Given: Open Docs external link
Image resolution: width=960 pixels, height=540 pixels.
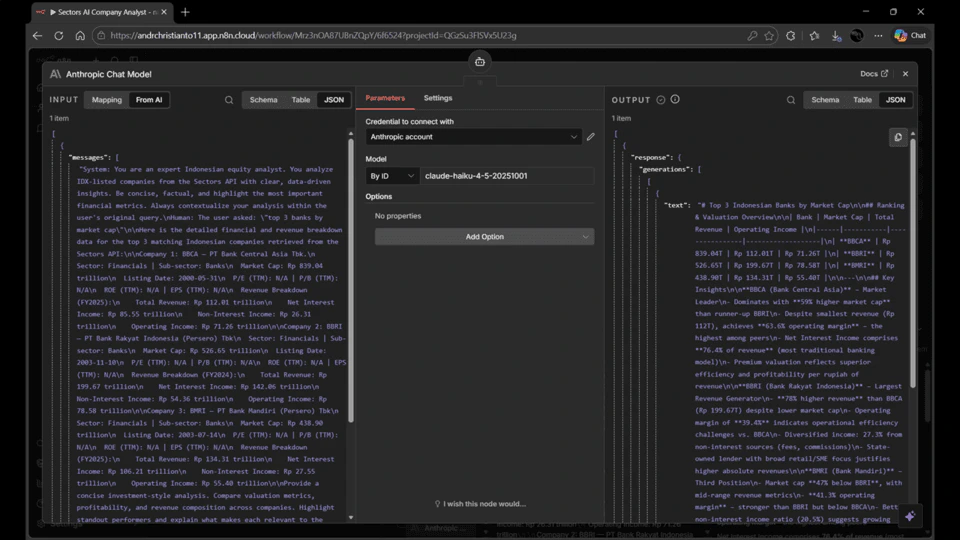Looking at the screenshot, I should pos(874,73).
